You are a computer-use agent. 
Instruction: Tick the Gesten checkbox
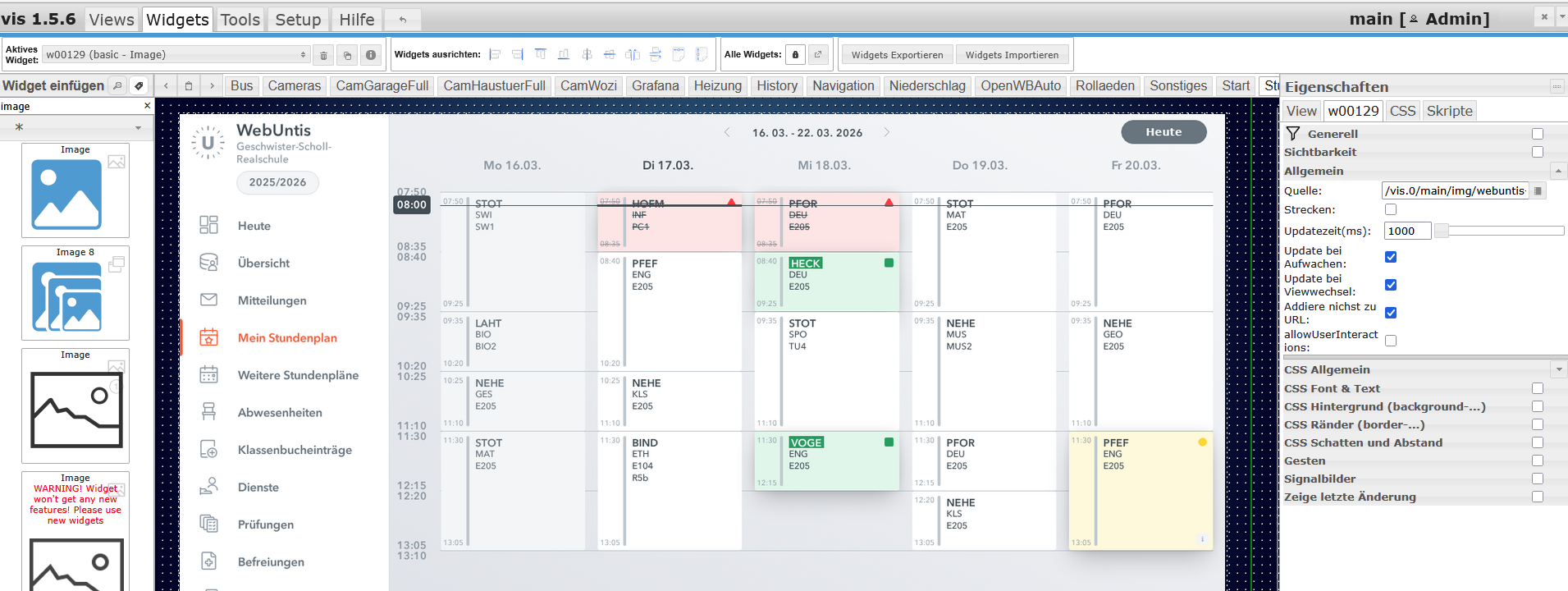1538,460
